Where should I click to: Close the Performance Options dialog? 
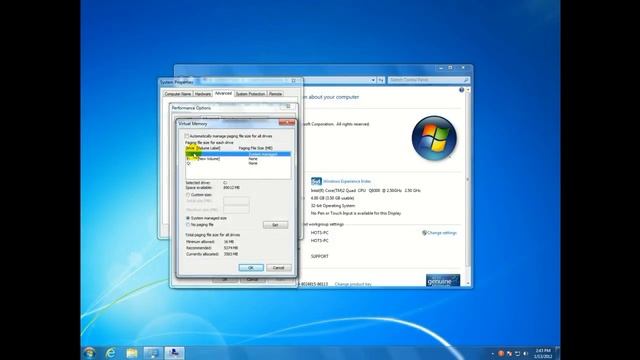(x=288, y=107)
